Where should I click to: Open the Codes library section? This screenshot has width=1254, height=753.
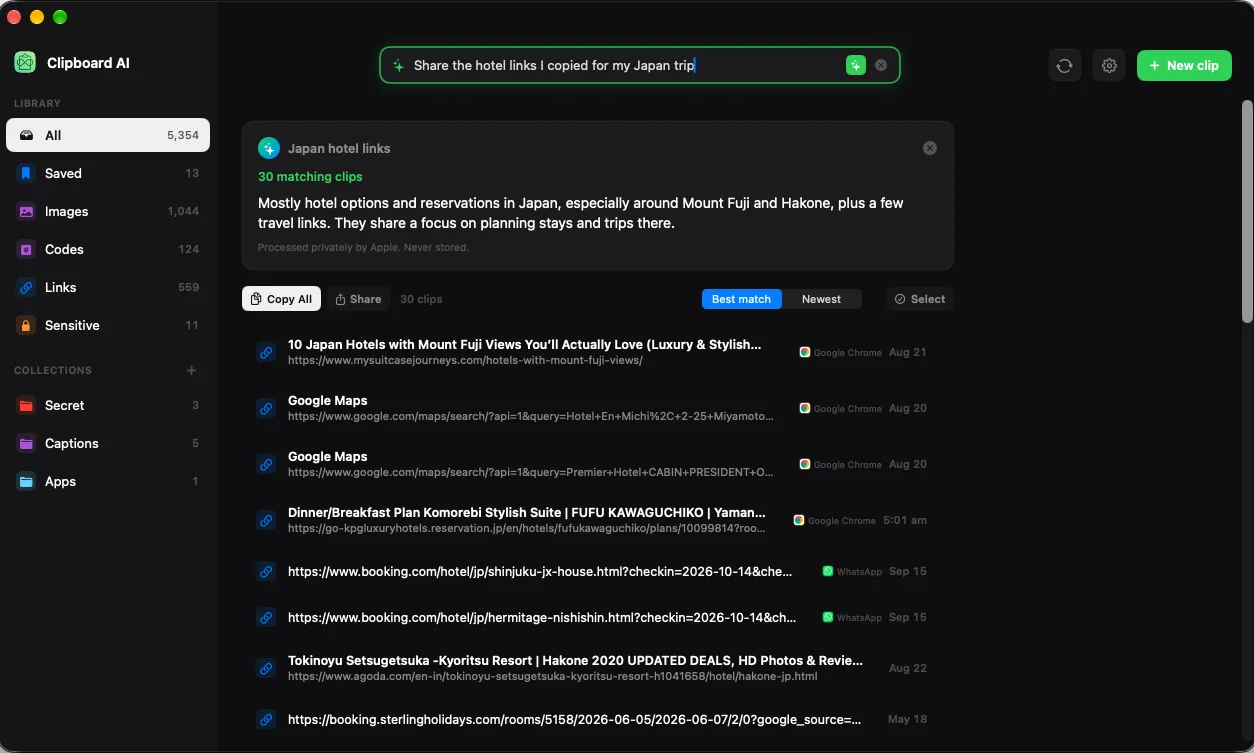click(108, 249)
